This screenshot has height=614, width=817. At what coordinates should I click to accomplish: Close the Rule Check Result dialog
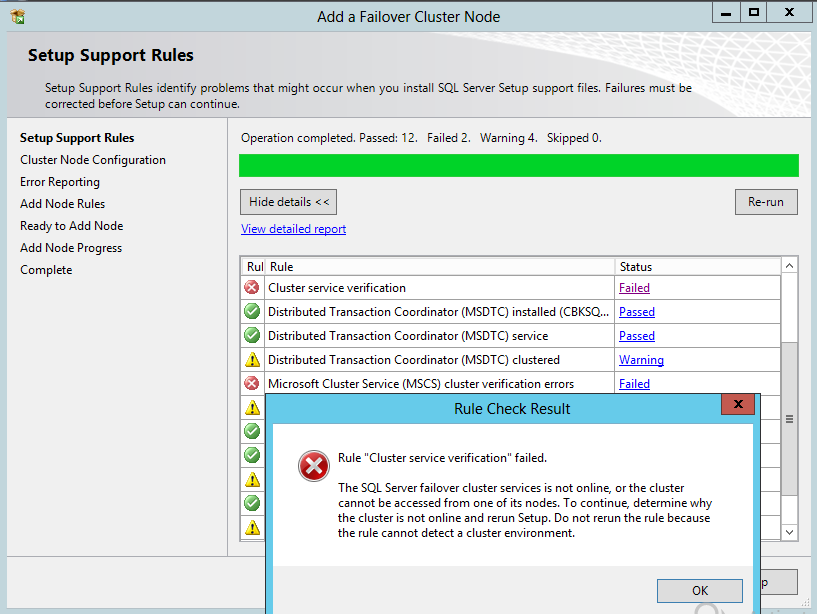738,404
